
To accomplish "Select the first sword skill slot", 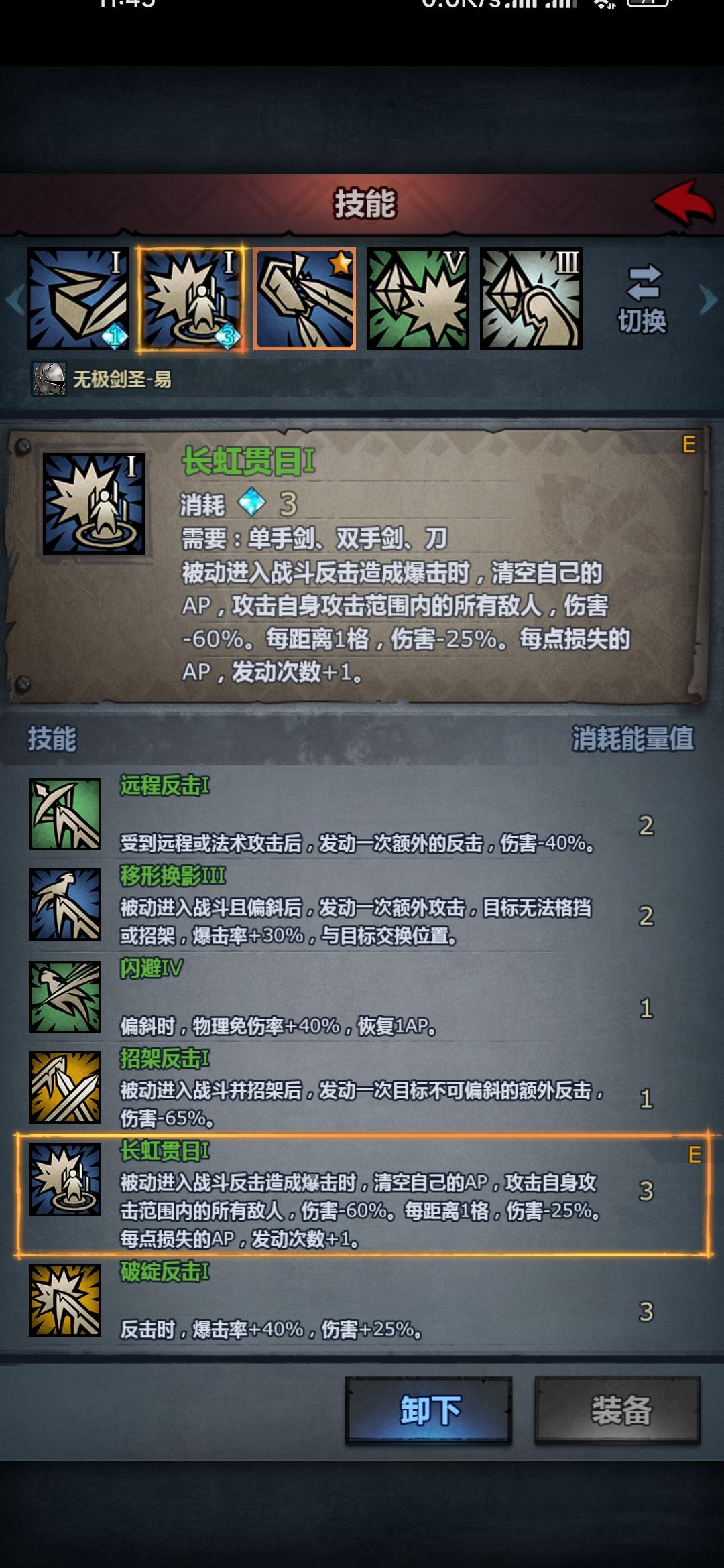I will click(x=78, y=299).
